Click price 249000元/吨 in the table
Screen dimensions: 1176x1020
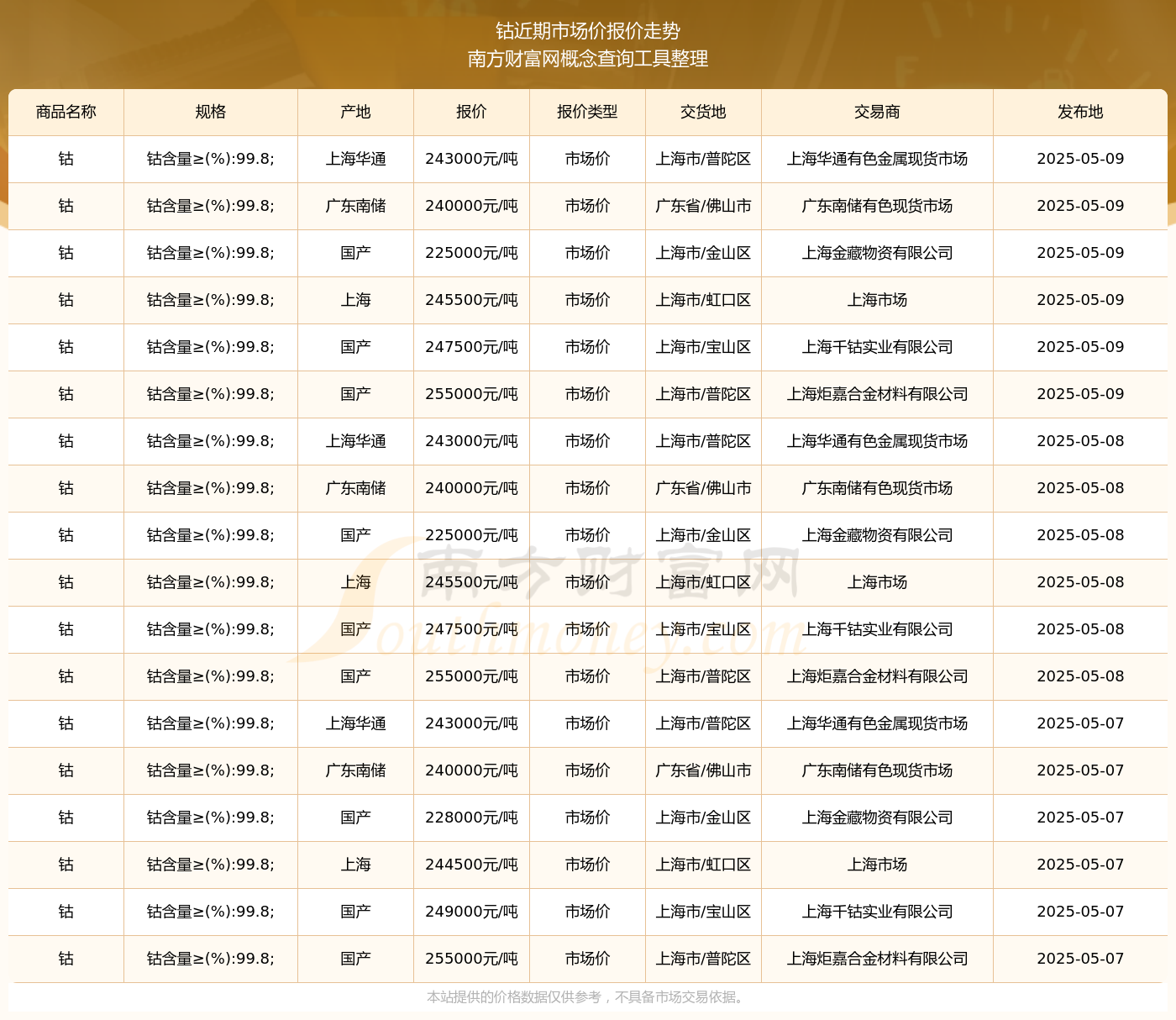471,912
